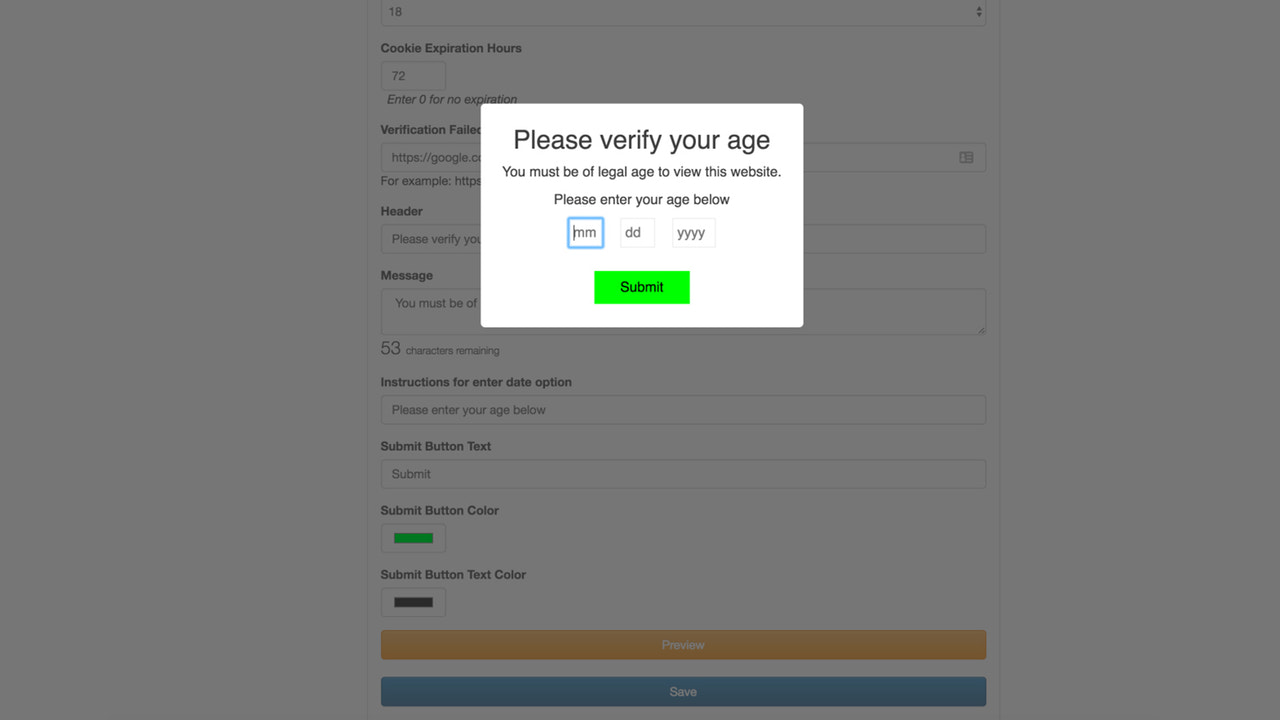Click the Cookie Expiration Hours input showing 72
This screenshot has width=1280, height=720.
pos(412,75)
